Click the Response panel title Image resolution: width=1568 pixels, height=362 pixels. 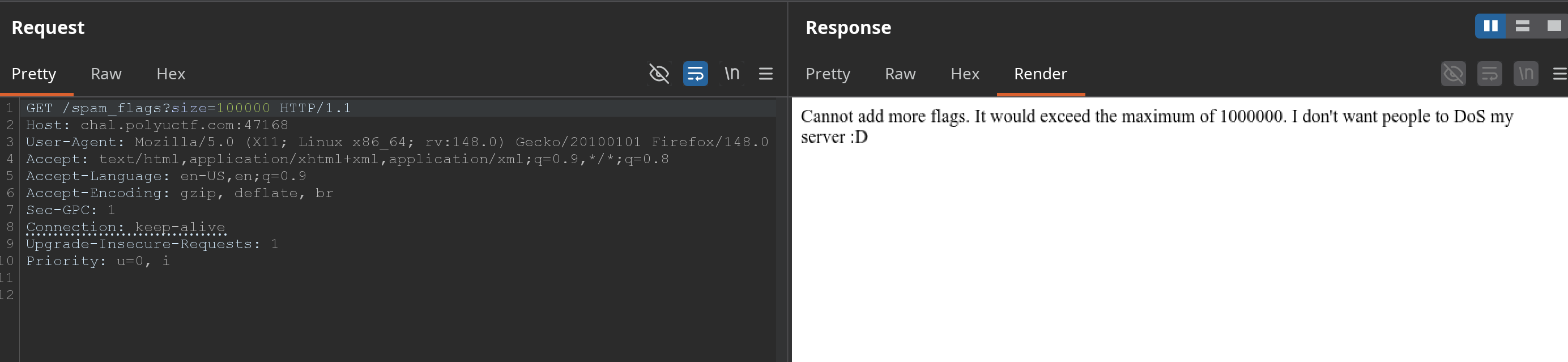(848, 27)
